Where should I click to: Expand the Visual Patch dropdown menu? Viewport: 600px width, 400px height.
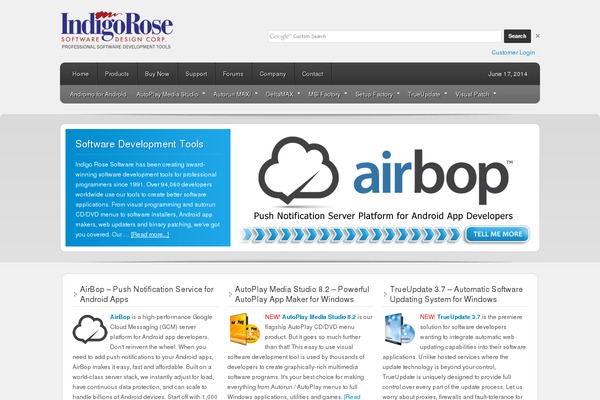click(x=495, y=93)
